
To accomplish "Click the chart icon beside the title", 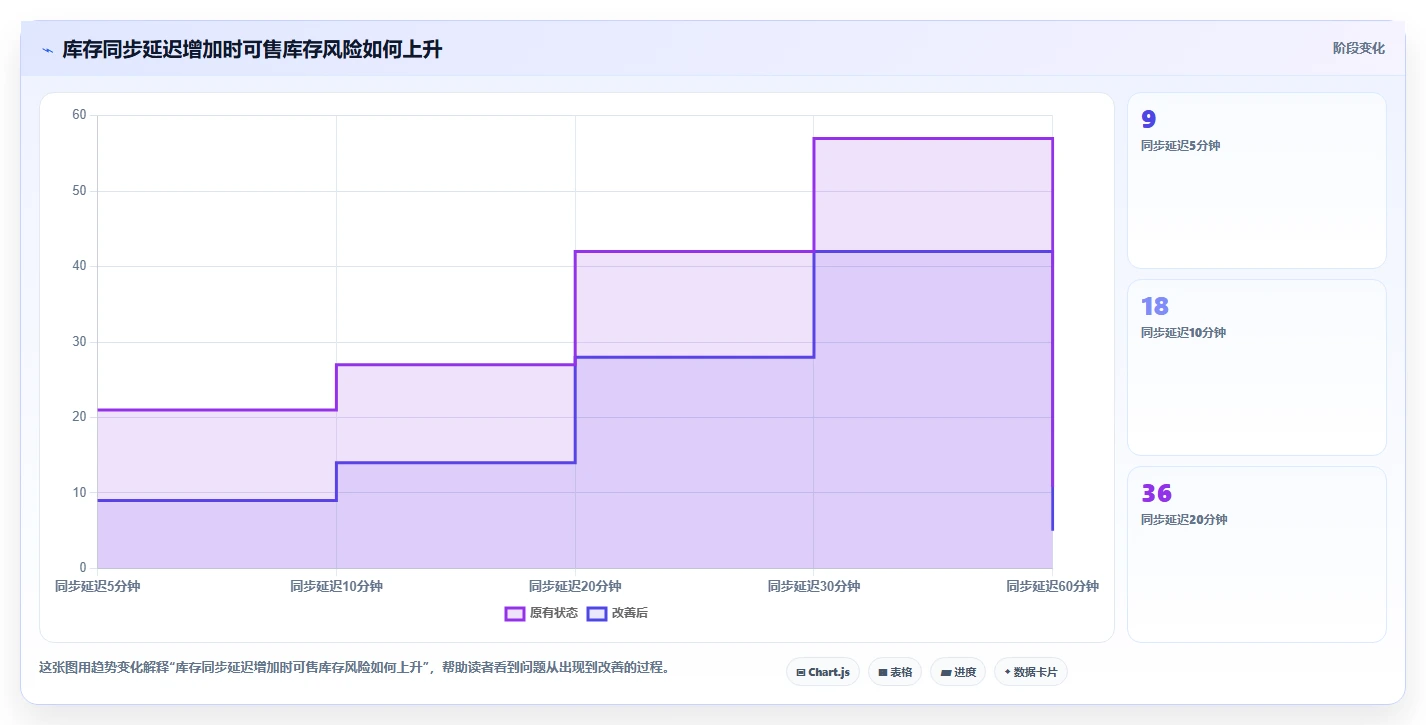I will [x=47, y=50].
